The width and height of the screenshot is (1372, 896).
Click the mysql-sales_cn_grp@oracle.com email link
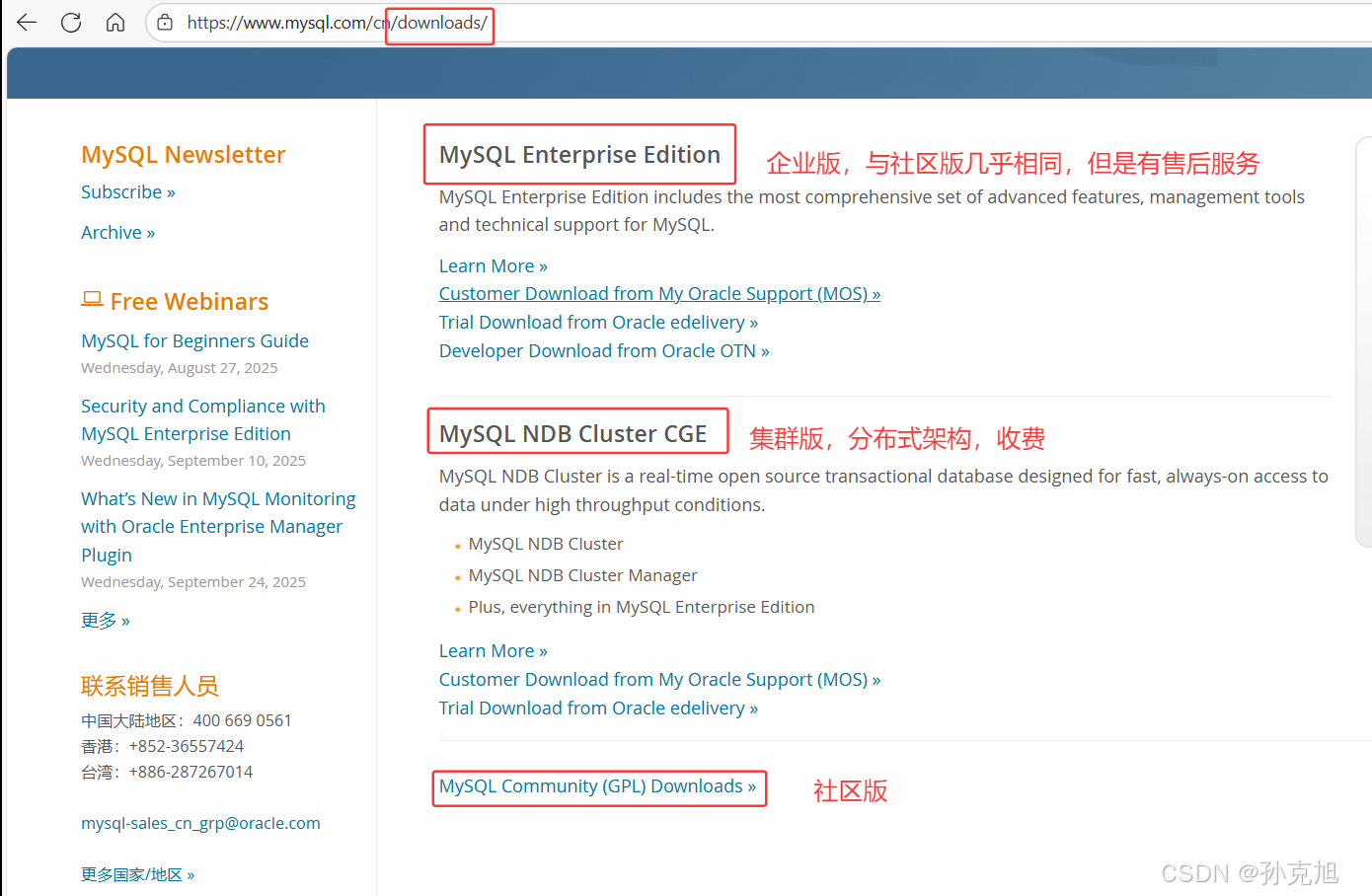[200, 823]
